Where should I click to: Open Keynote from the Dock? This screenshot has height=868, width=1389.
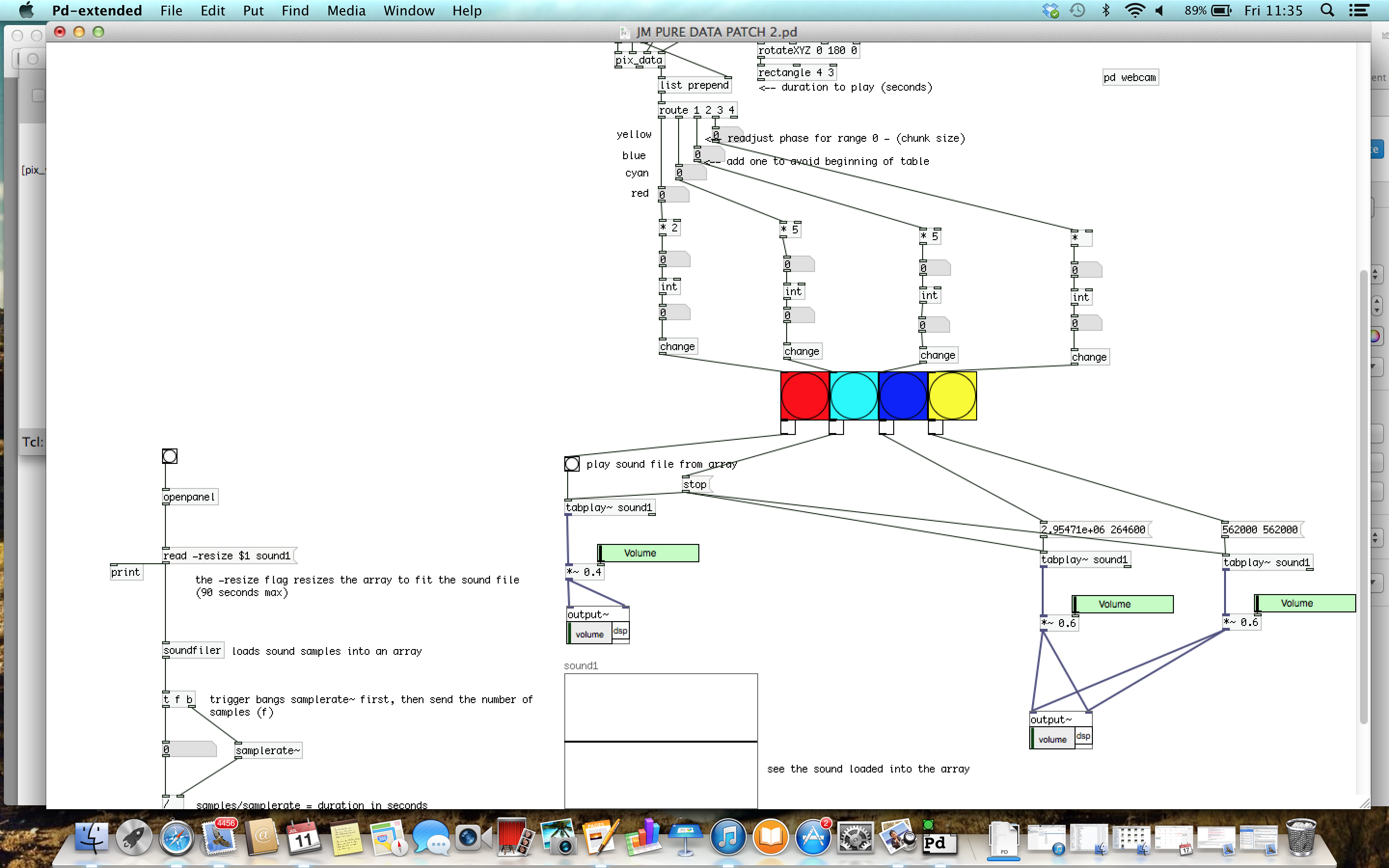685,838
